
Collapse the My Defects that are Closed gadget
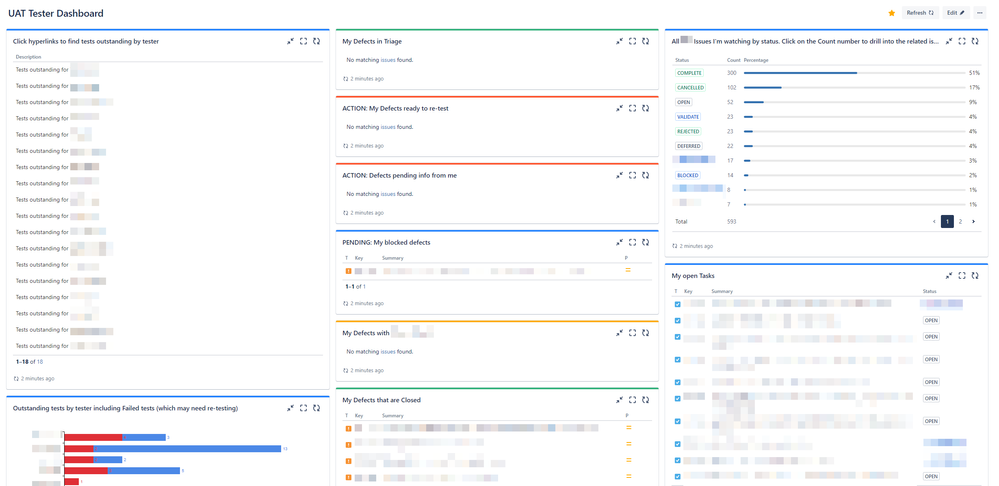click(x=619, y=400)
